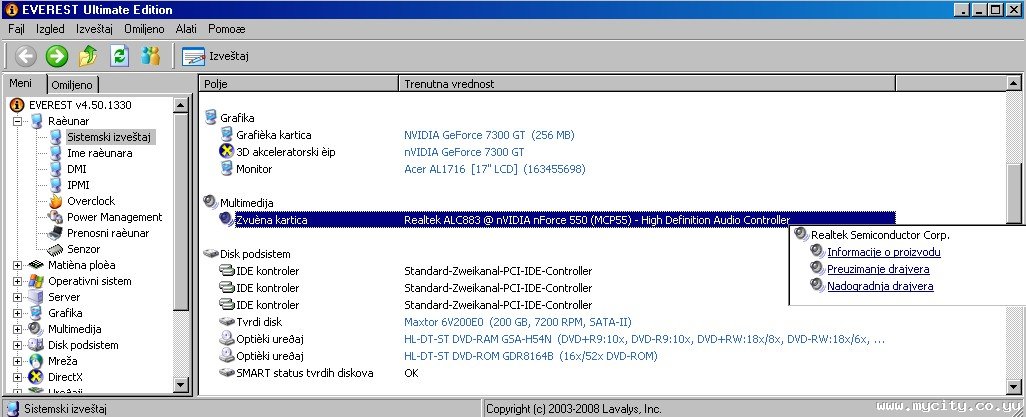Image resolution: width=1026 pixels, height=417 pixels.
Task: Click the Prenosni raèunar laptop icon
Action: point(56,233)
